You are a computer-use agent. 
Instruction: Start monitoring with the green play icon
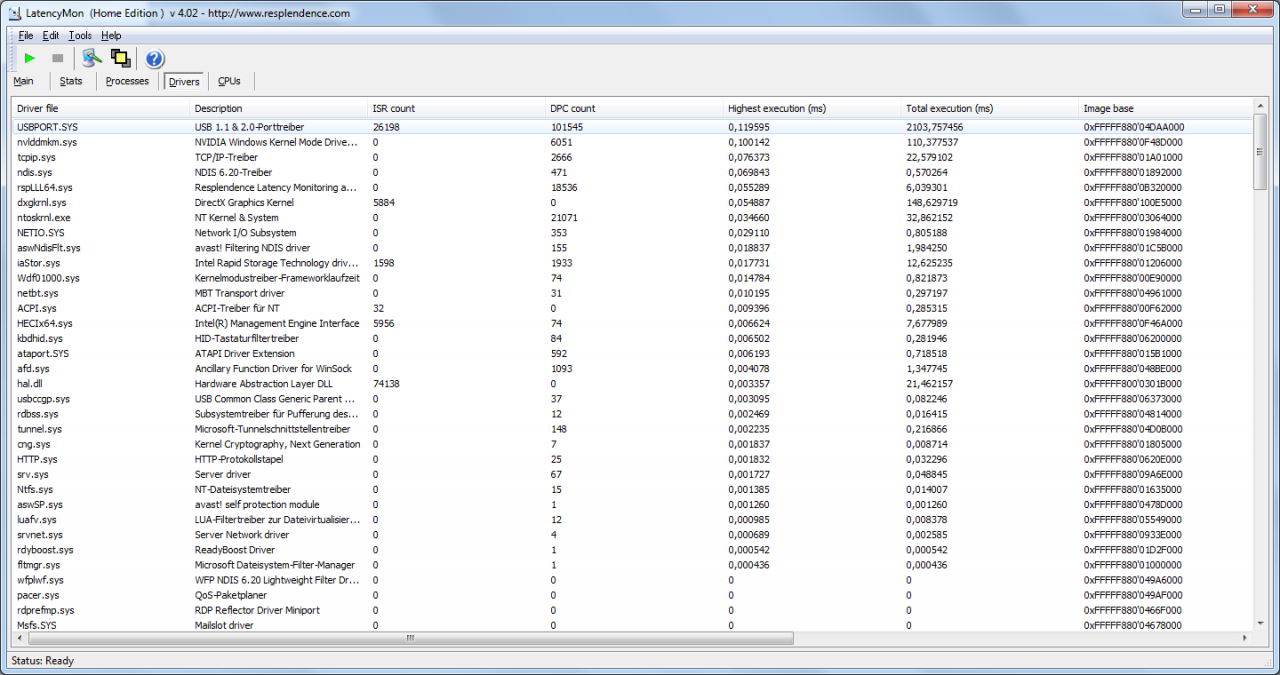click(x=30, y=59)
